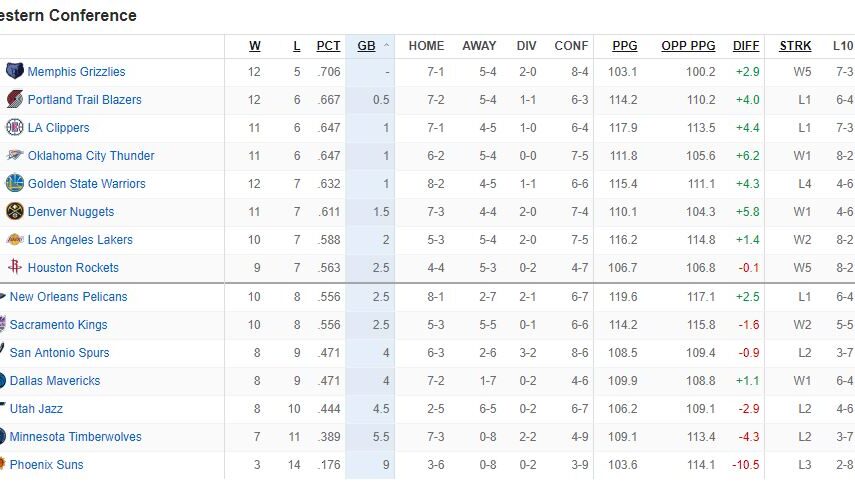Click the Los Angeles Lakers logo
This screenshot has width=855, height=494.
click(x=15, y=240)
